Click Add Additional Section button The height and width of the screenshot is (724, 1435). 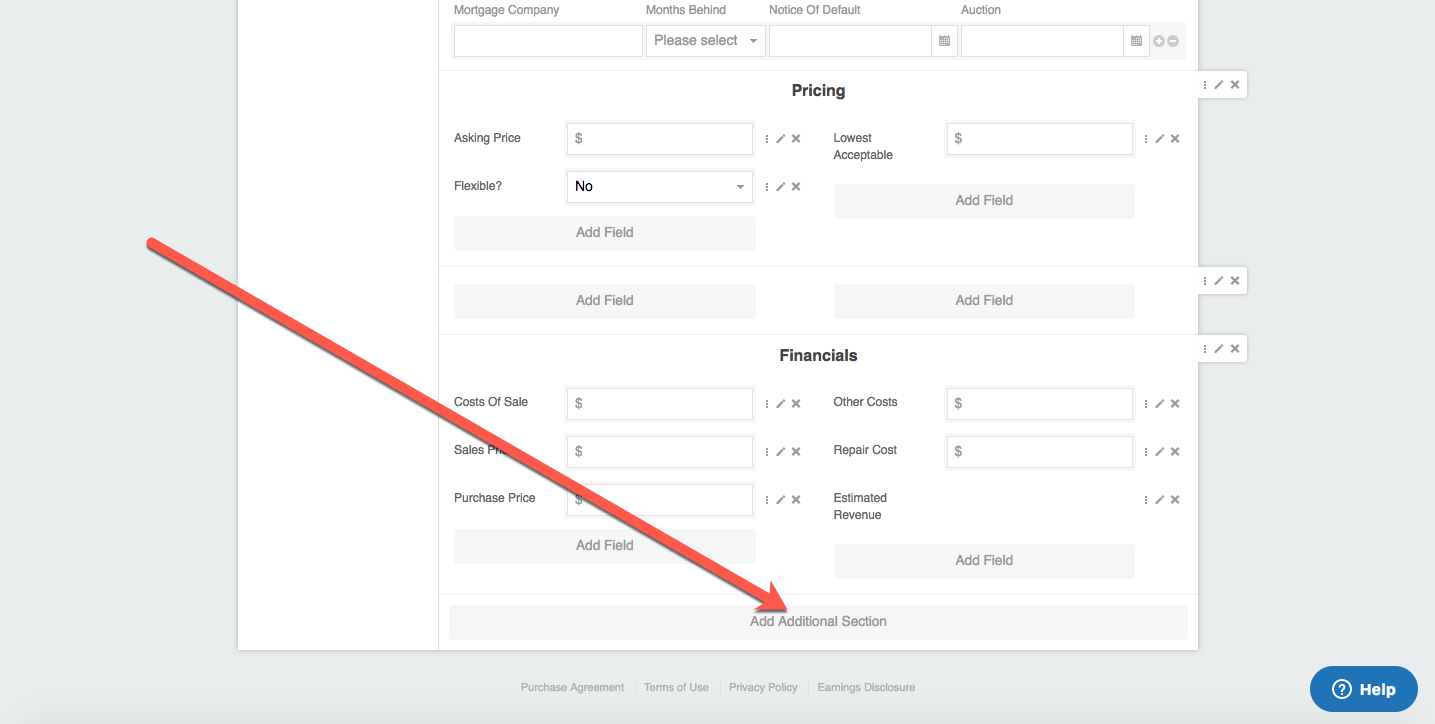click(x=818, y=622)
